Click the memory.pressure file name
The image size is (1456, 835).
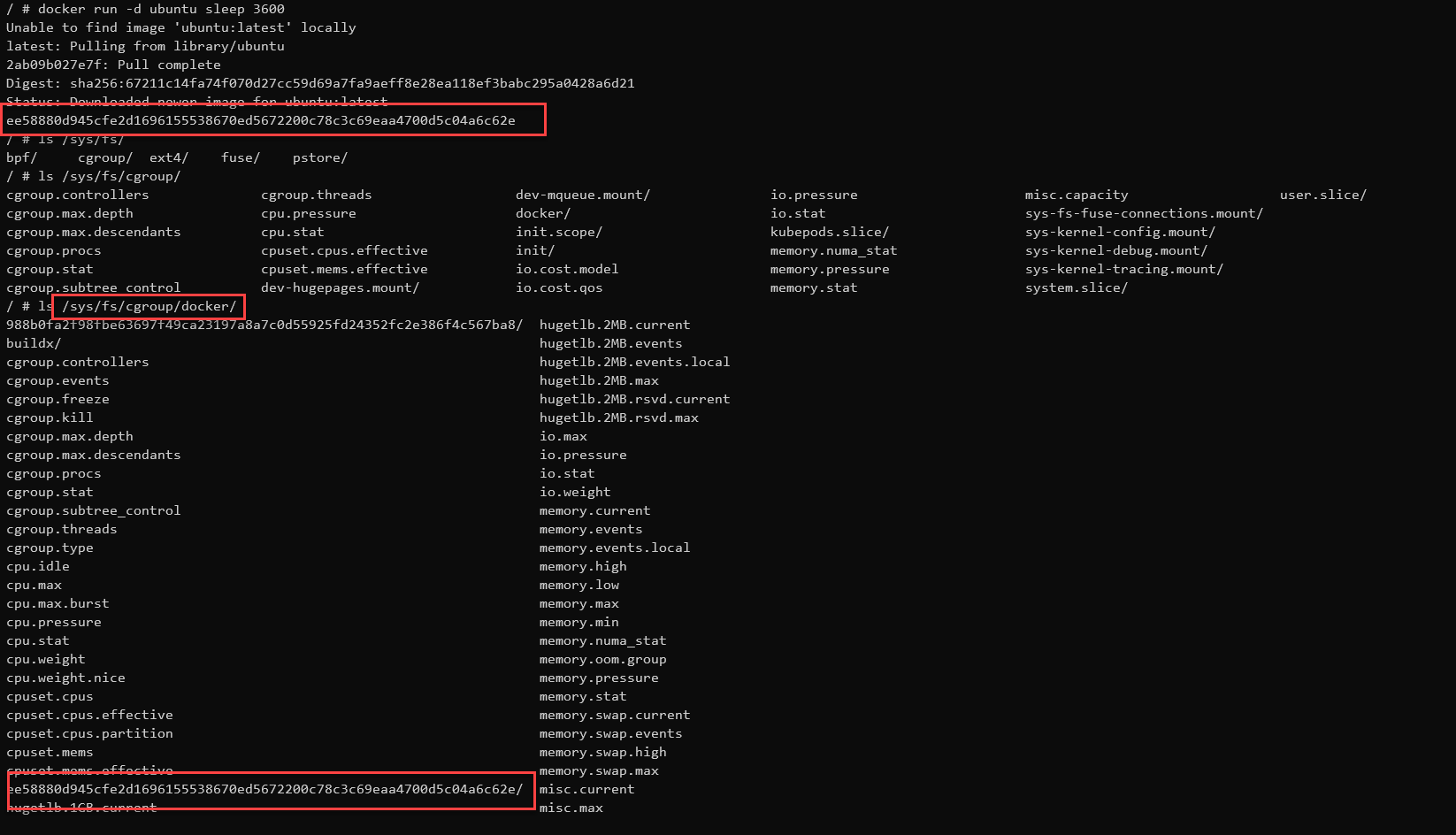click(x=598, y=678)
